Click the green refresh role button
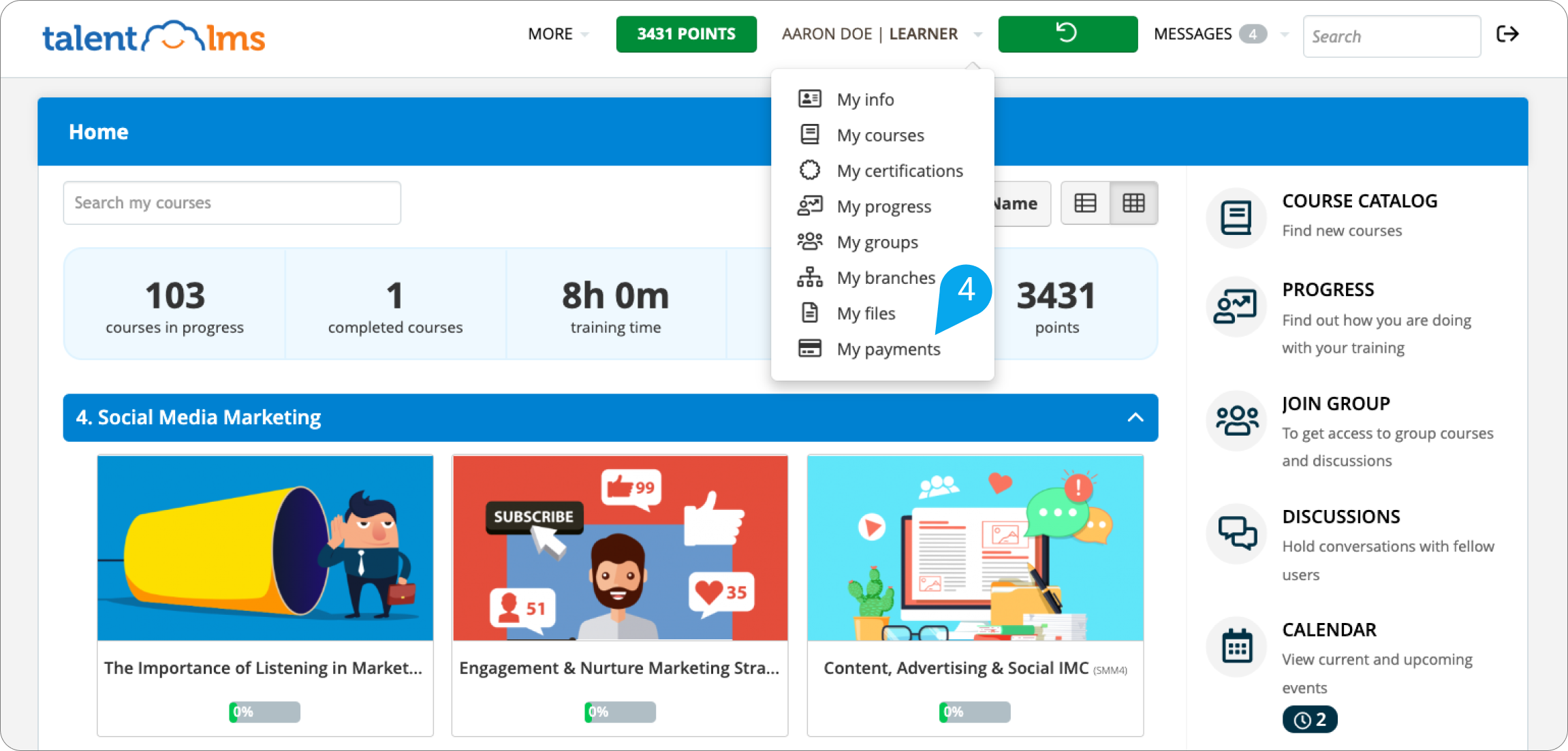The image size is (1568, 751). coord(1067,34)
